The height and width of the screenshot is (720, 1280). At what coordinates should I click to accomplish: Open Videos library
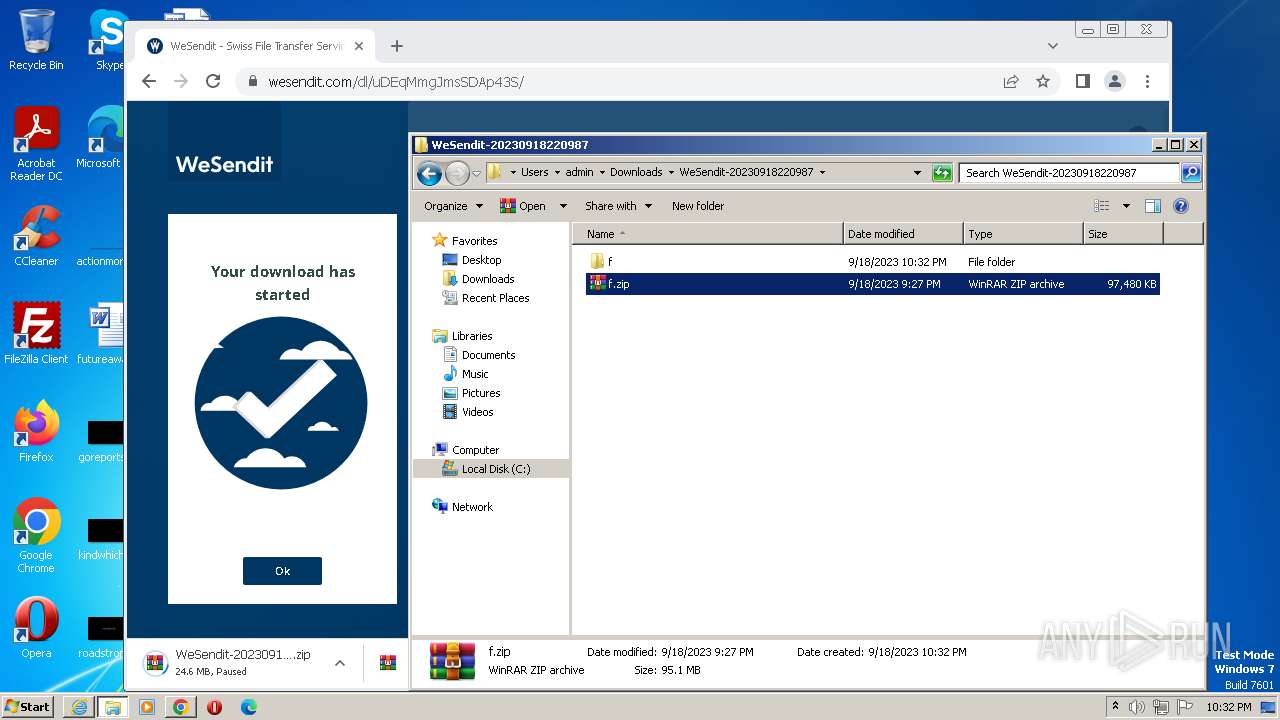(477, 412)
